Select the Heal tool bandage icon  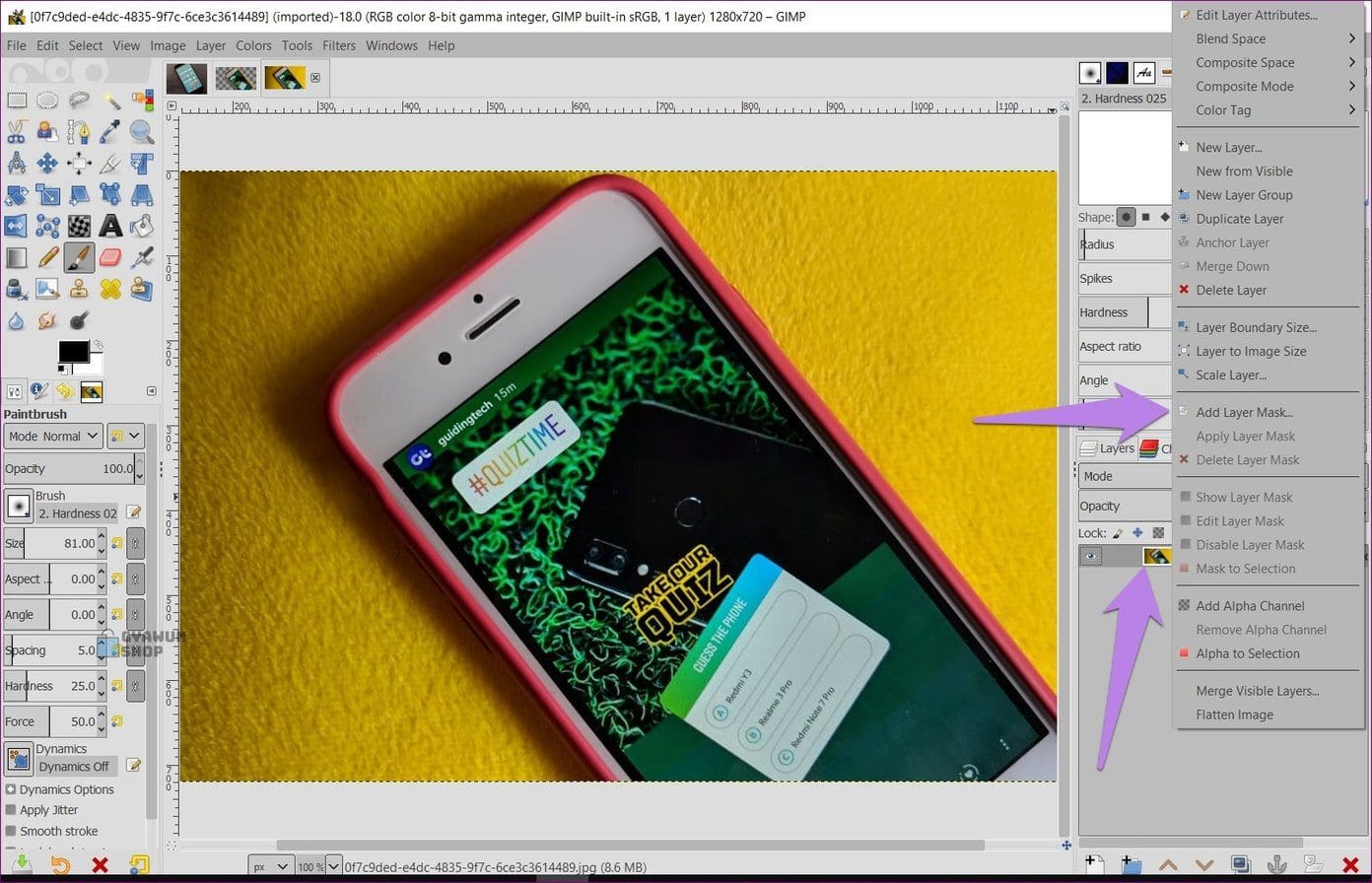click(110, 290)
